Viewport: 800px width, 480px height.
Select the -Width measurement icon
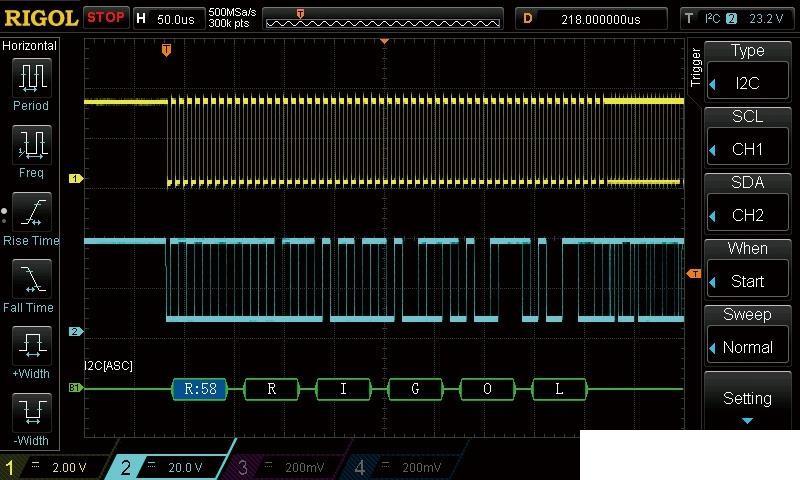point(31,412)
